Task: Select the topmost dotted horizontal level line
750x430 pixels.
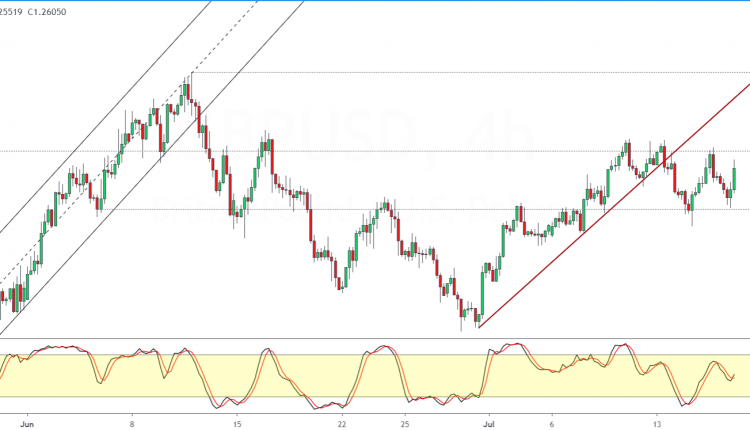Action: [471, 73]
